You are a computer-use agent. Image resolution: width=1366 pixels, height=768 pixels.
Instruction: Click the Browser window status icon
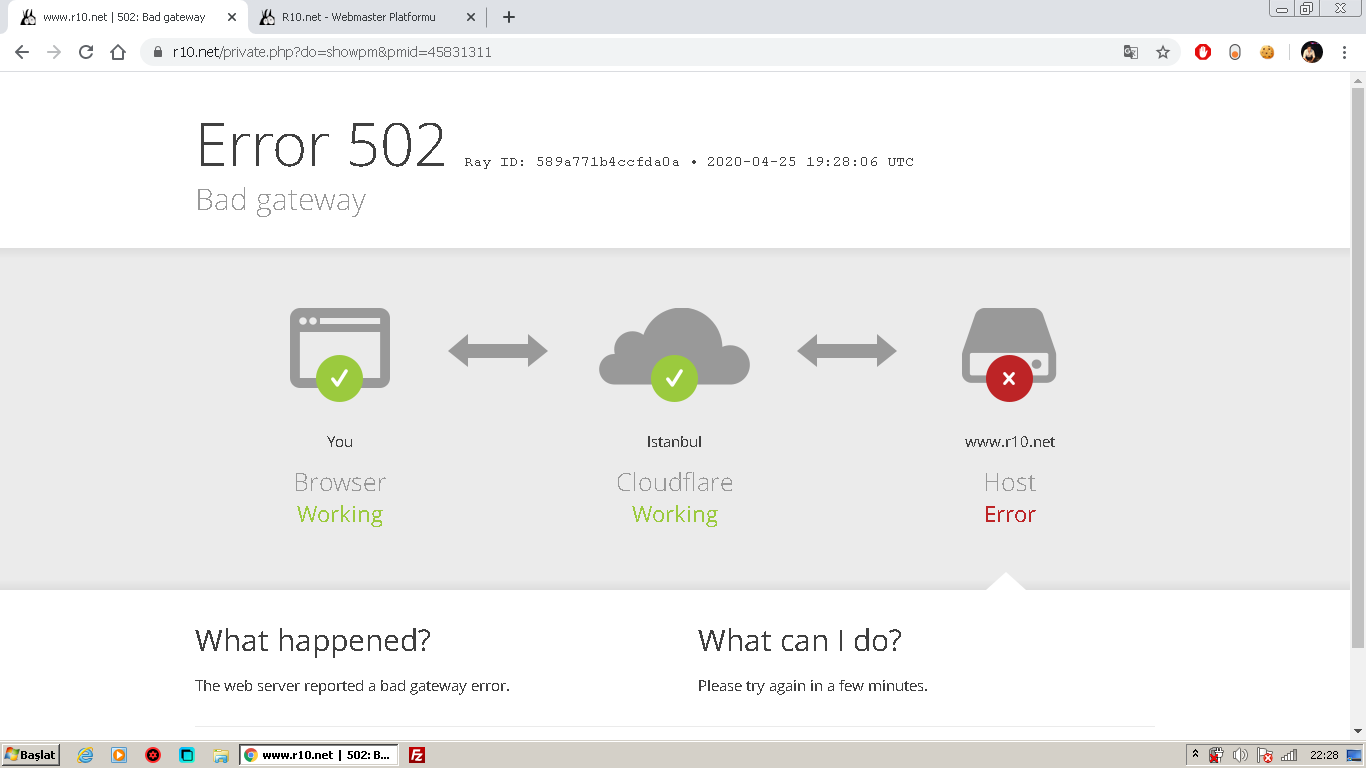(340, 354)
